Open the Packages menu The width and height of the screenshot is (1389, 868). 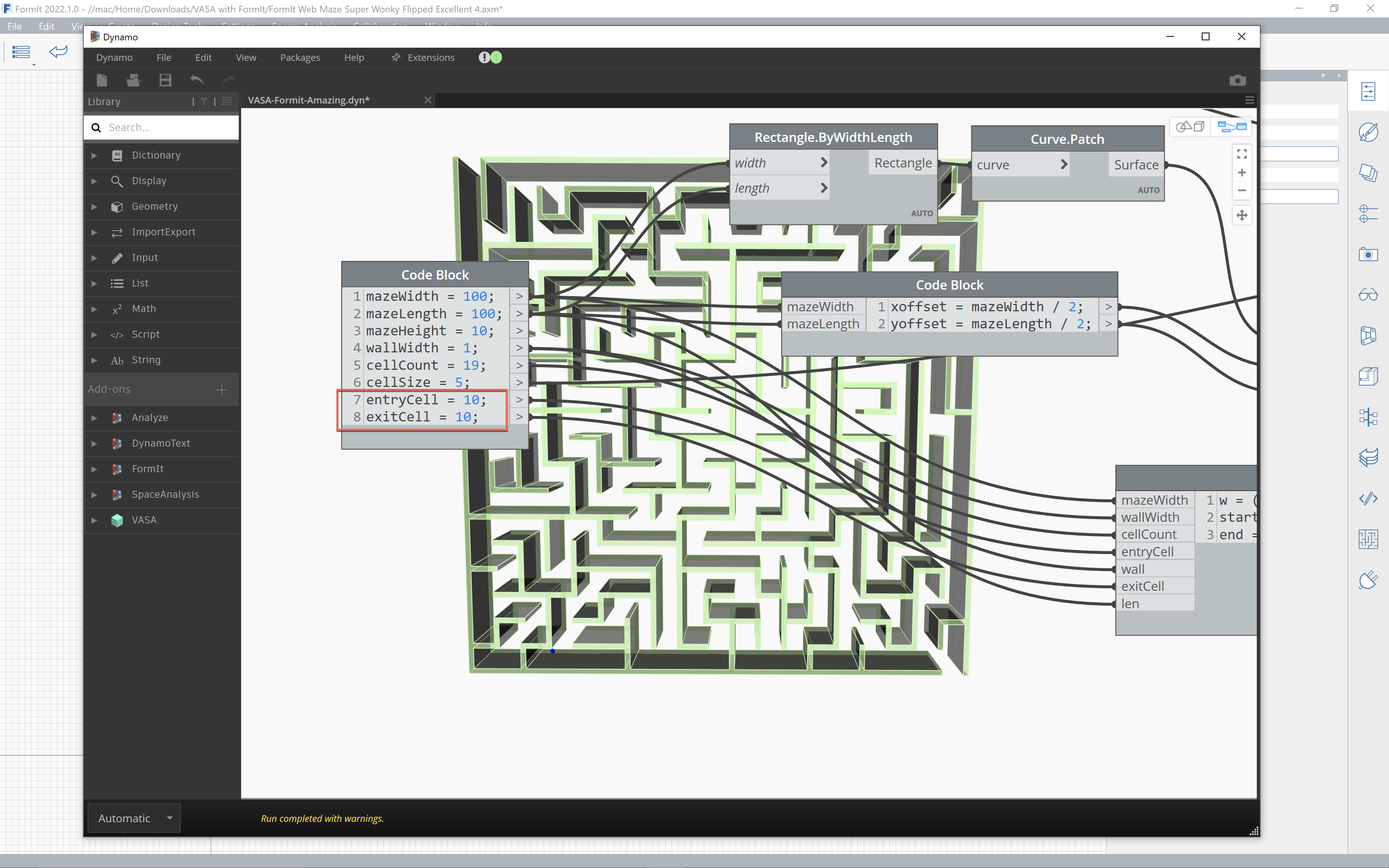300,57
